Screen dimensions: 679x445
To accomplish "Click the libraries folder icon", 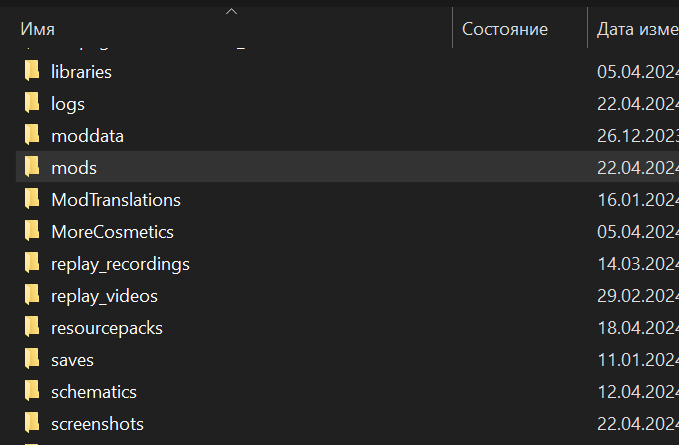I will point(32,72).
